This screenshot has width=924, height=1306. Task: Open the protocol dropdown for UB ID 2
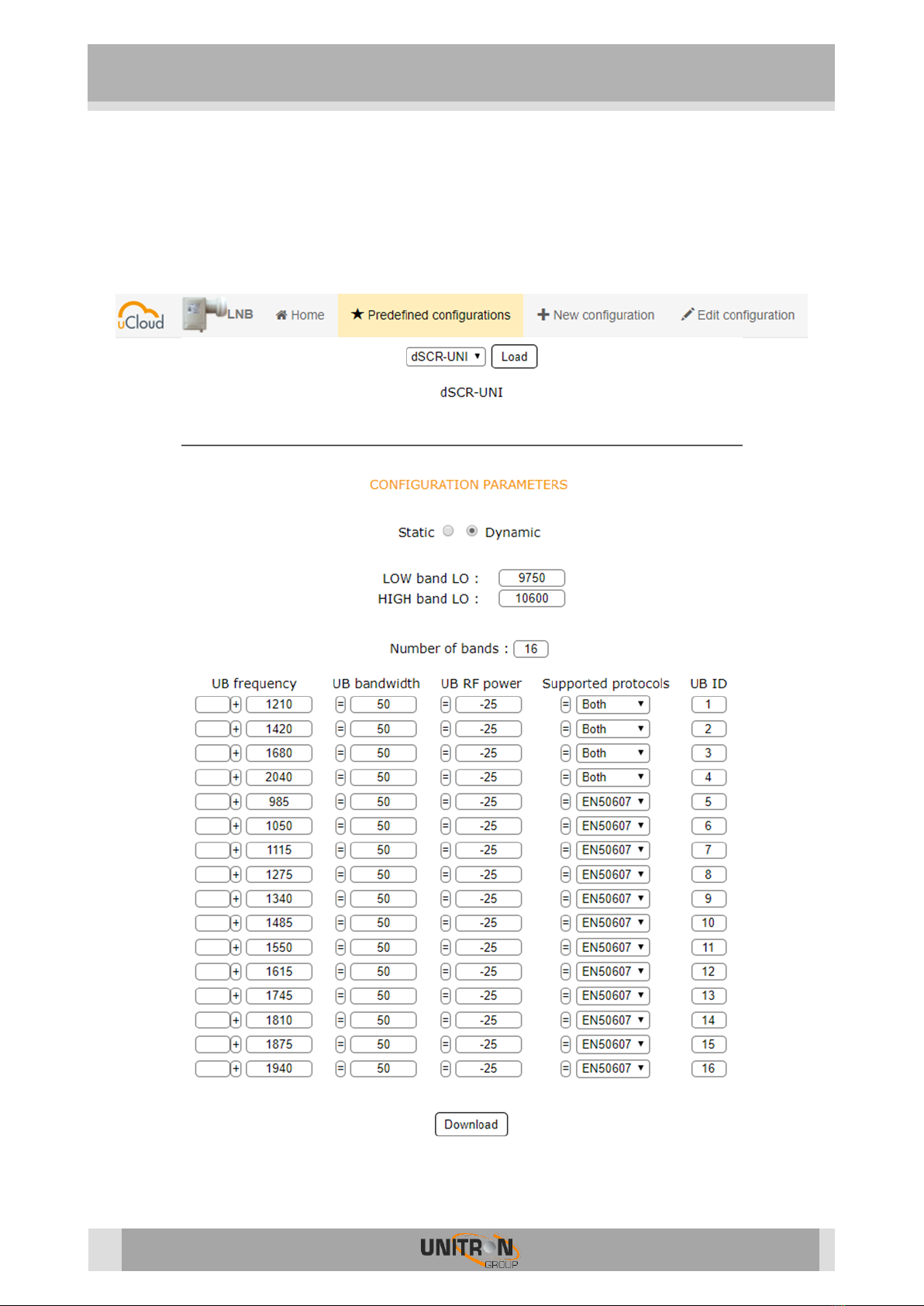(x=612, y=729)
